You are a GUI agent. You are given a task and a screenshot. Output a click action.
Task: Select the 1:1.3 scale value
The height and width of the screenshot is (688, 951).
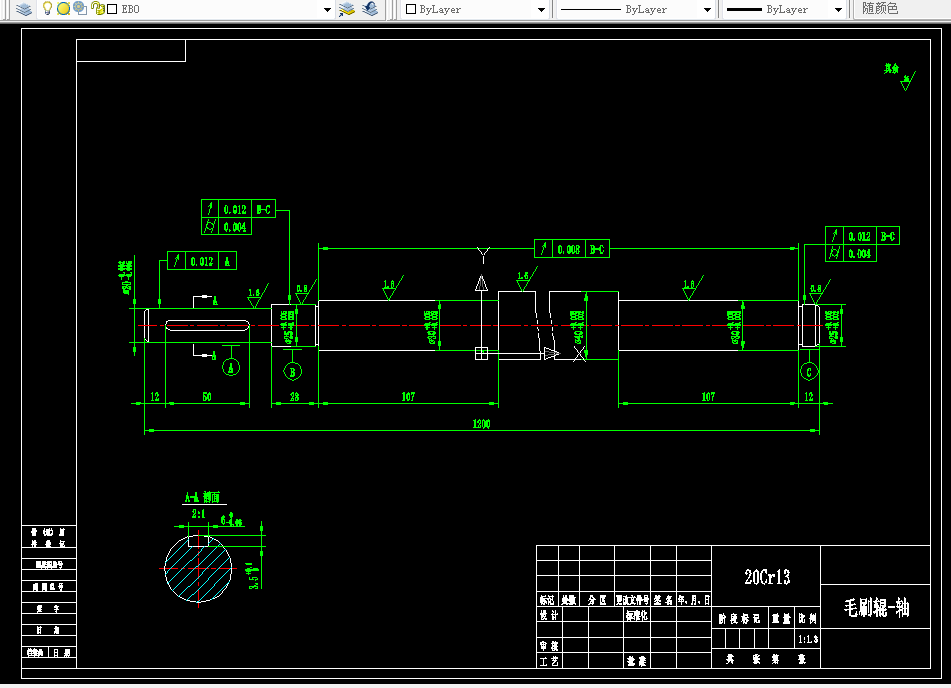(808, 639)
